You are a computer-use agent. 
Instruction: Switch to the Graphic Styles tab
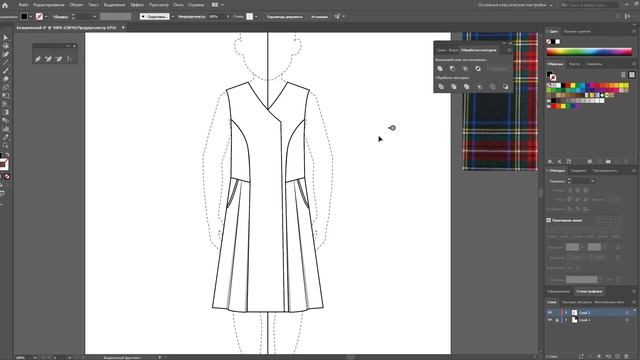(x=589, y=291)
